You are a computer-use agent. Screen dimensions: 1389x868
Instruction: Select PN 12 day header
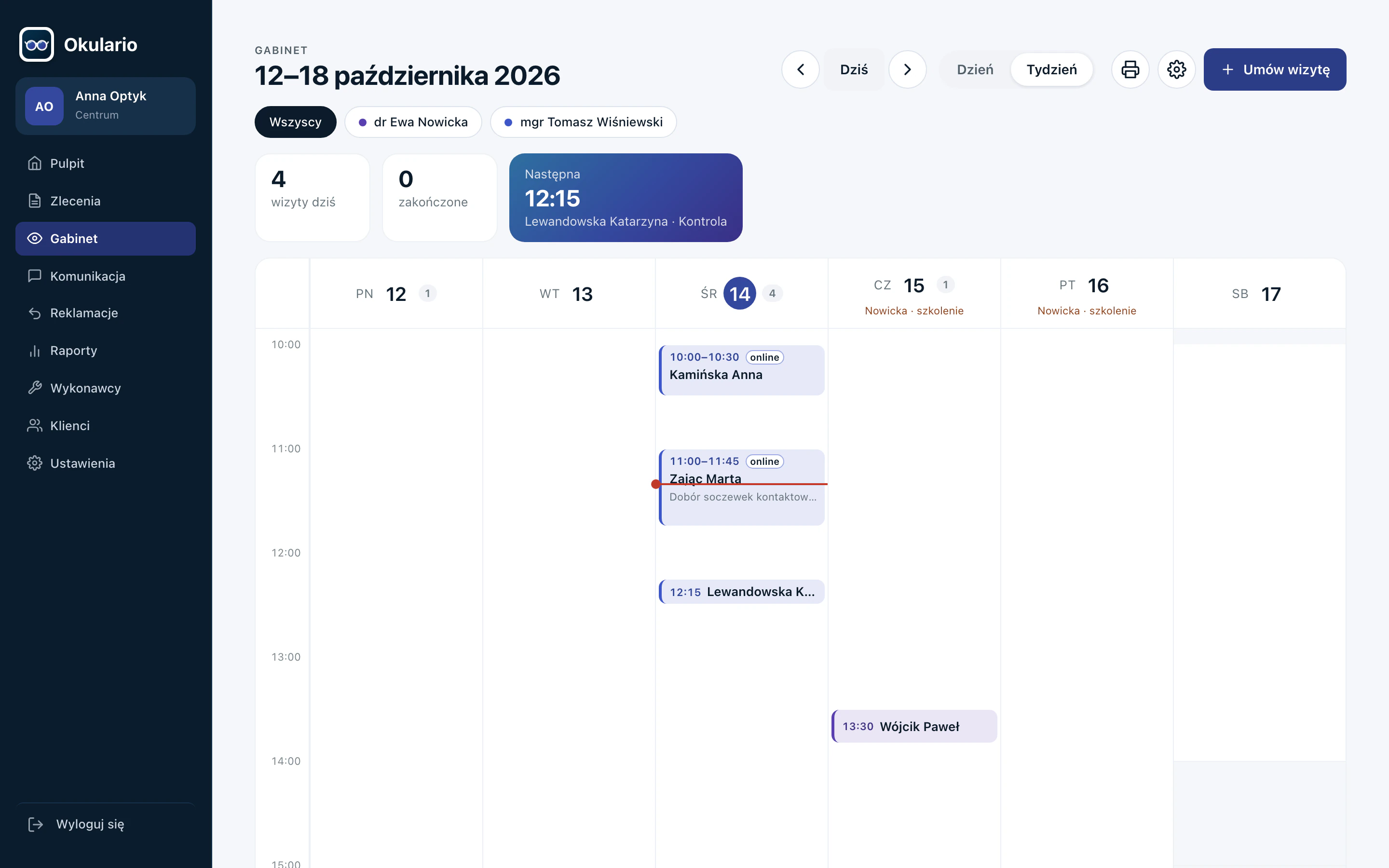(x=396, y=293)
